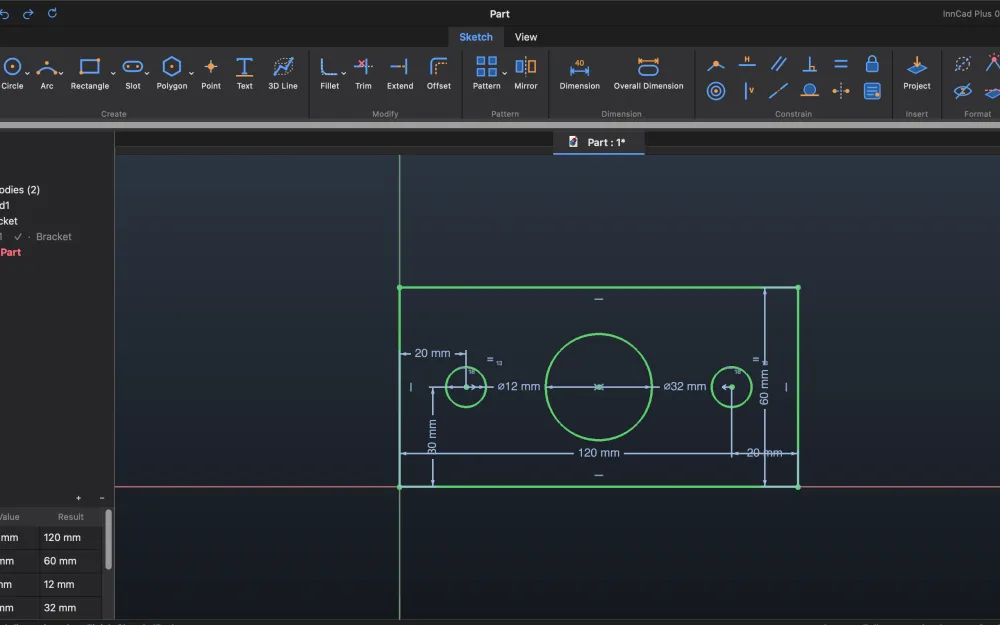The image size is (1000, 625).
Task: Select the Circle tool
Action: 12,73
